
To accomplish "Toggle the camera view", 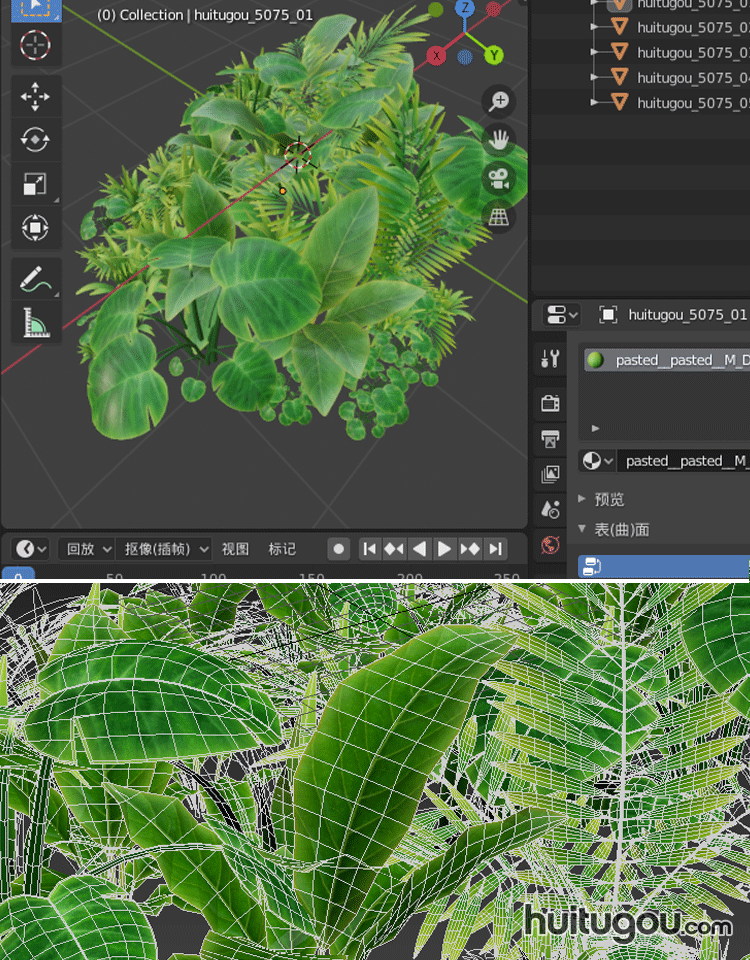I will pos(498,179).
